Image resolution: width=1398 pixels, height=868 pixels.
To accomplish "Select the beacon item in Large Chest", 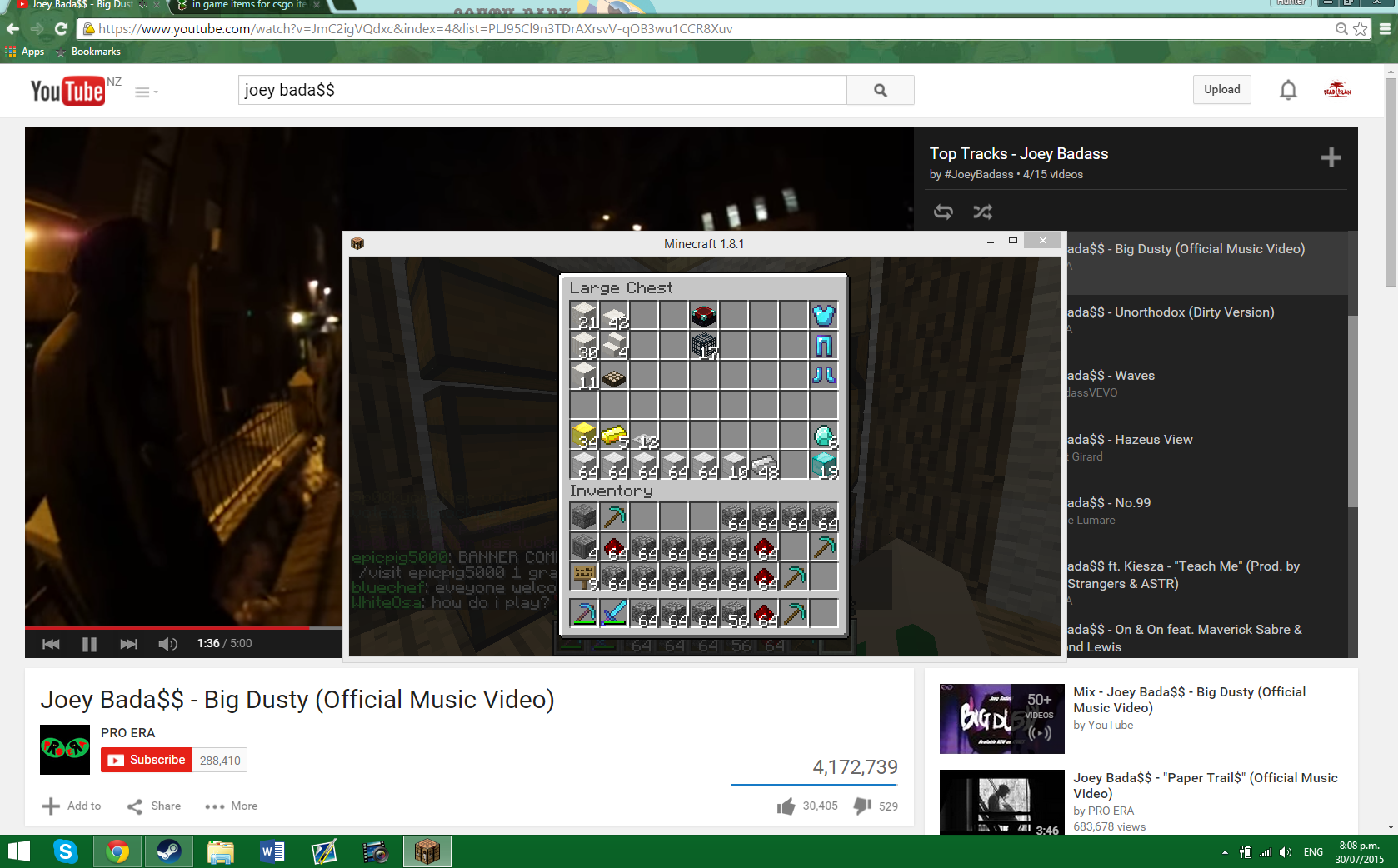I will (x=704, y=315).
